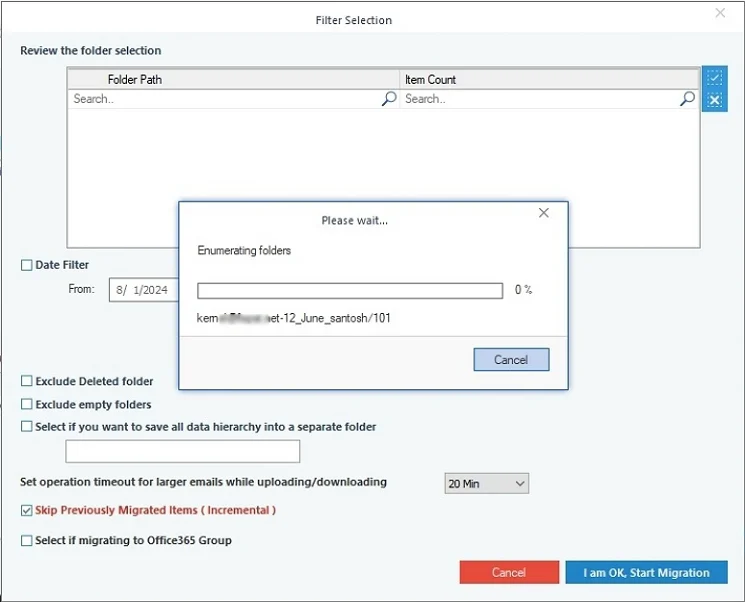Click the 0 % progress label
The width and height of the screenshot is (745, 602).
[524, 289]
